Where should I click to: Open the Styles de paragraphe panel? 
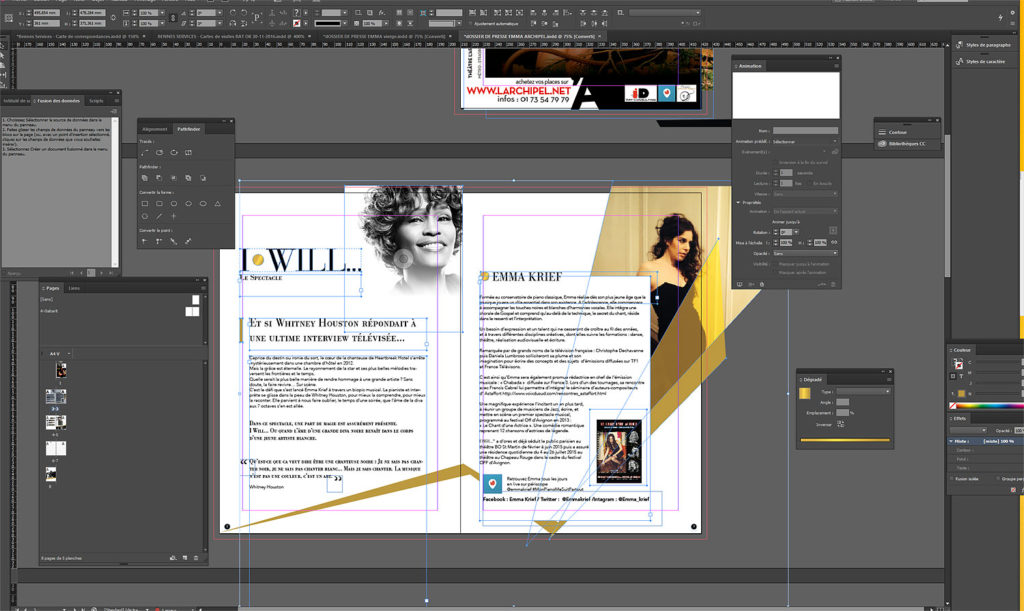(984, 45)
